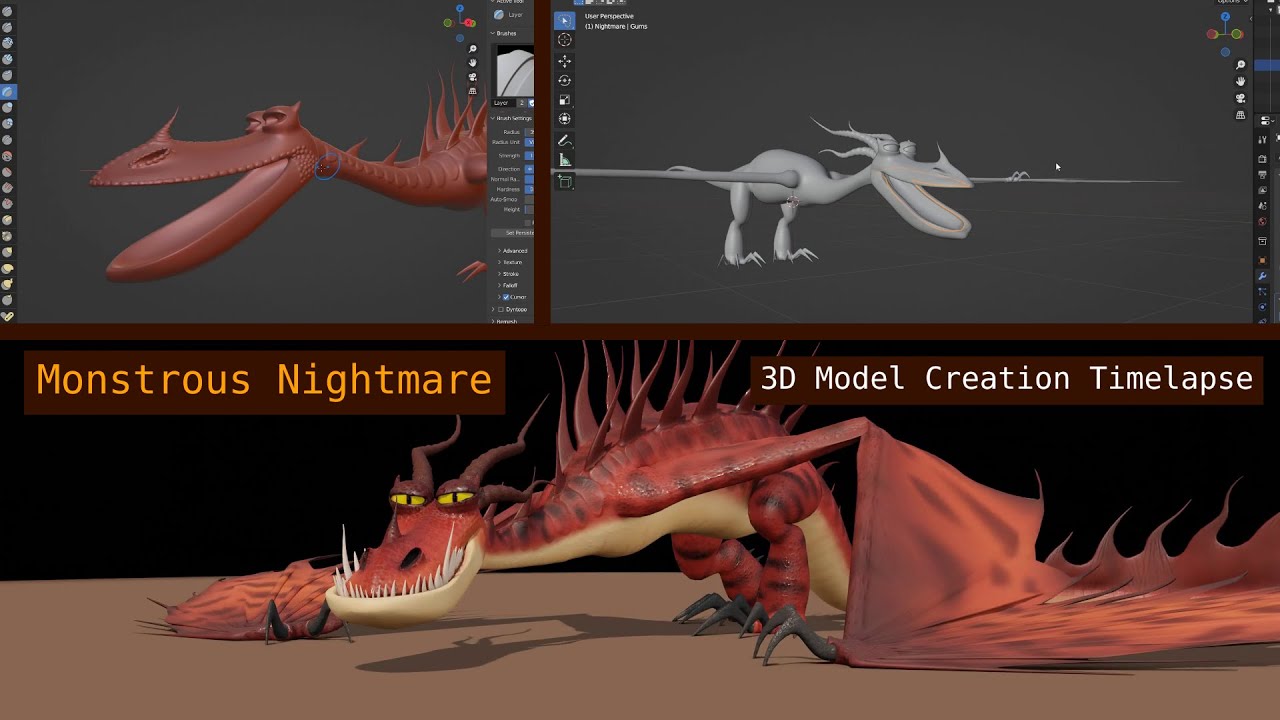This screenshot has height=720, width=1280.
Task: Open the Output properties tab
Action: pyautogui.click(x=1262, y=174)
